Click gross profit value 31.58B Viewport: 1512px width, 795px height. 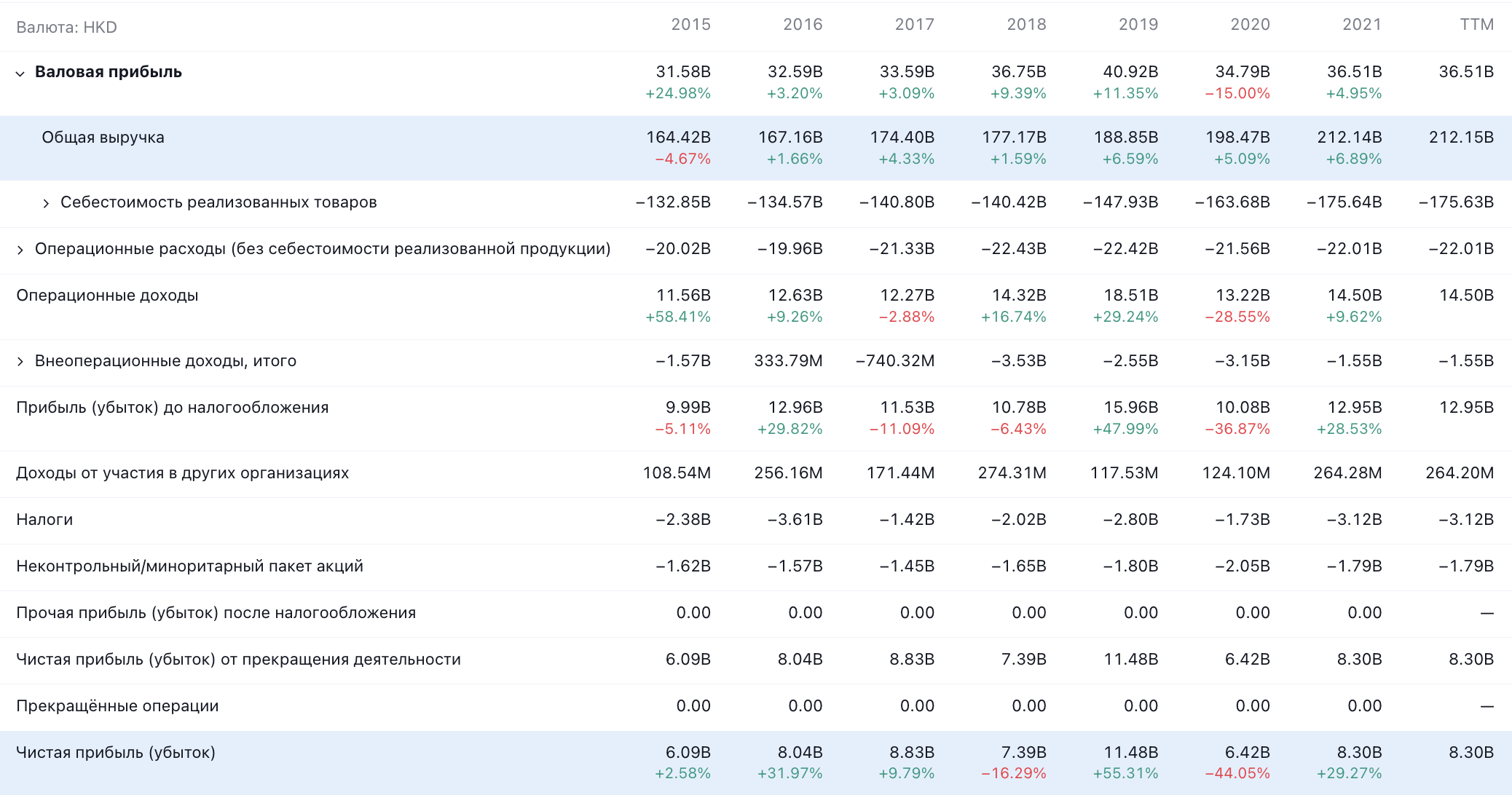pyautogui.click(x=683, y=72)
